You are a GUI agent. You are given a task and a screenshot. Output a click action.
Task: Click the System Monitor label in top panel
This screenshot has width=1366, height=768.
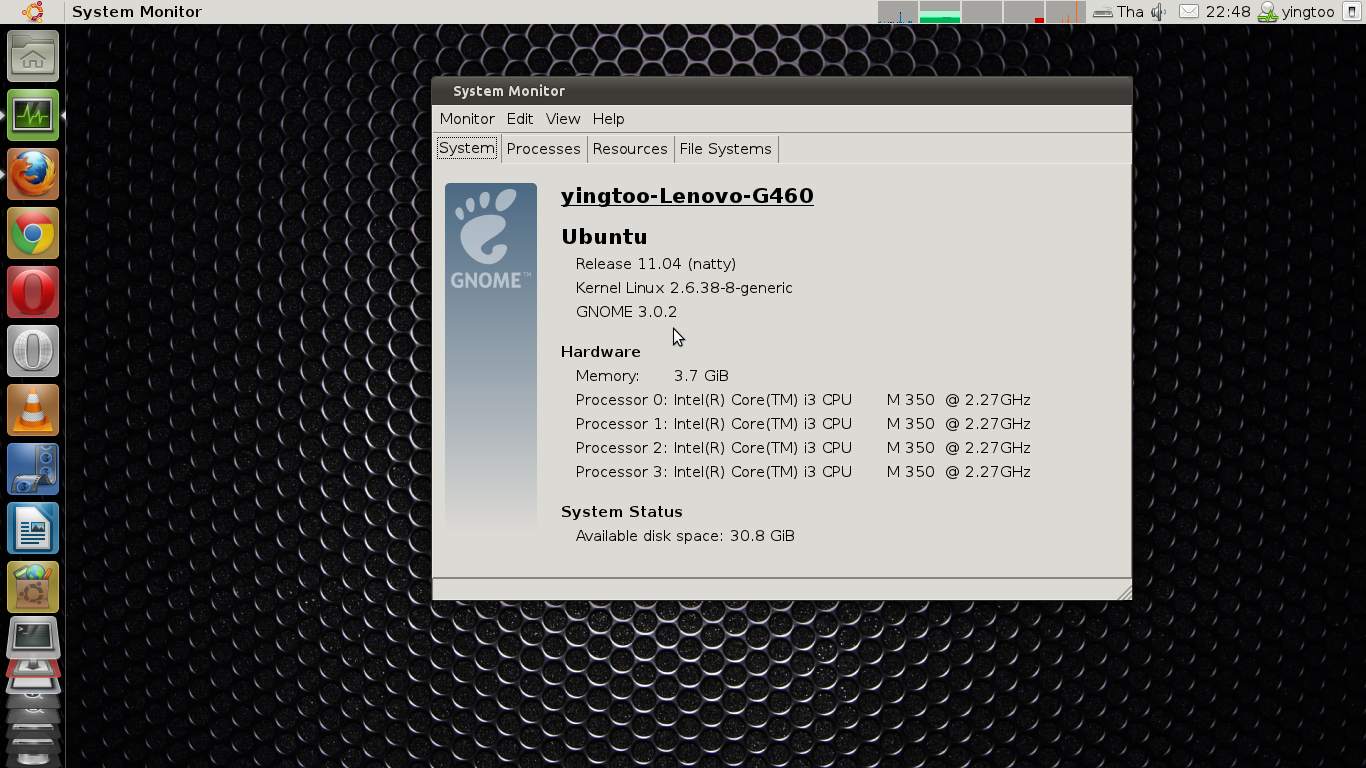(137, 12)
